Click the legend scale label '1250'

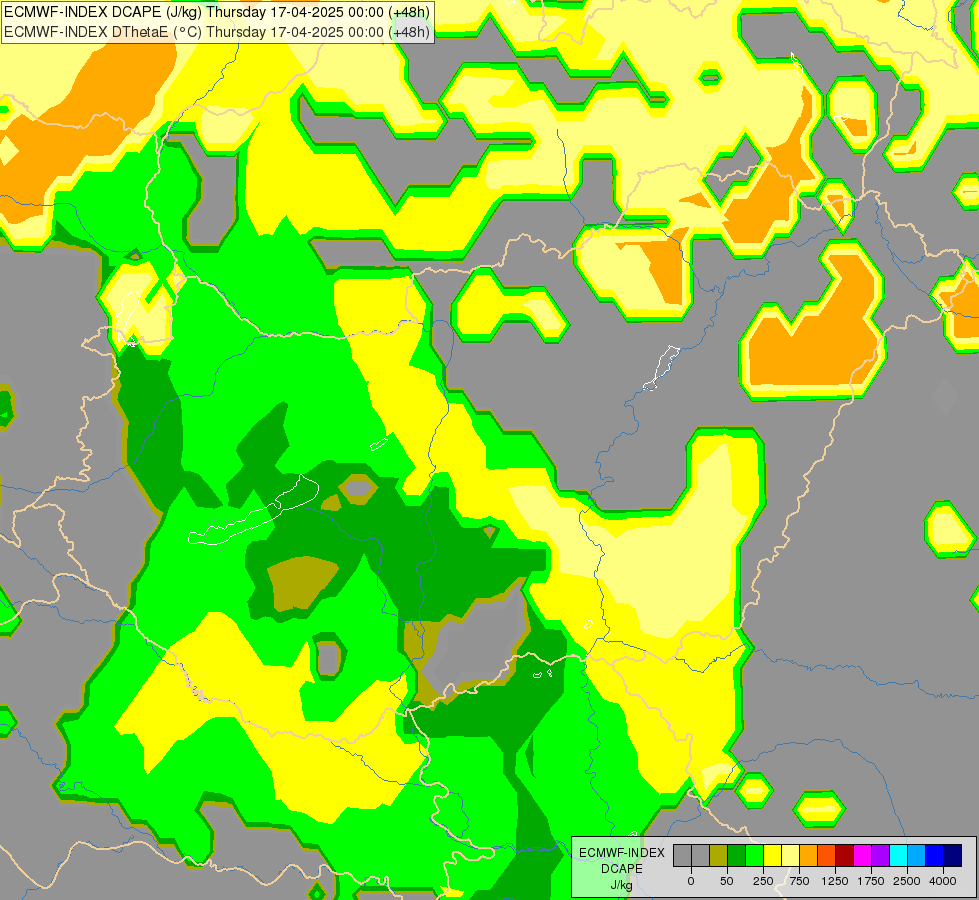tap(835, 881)
